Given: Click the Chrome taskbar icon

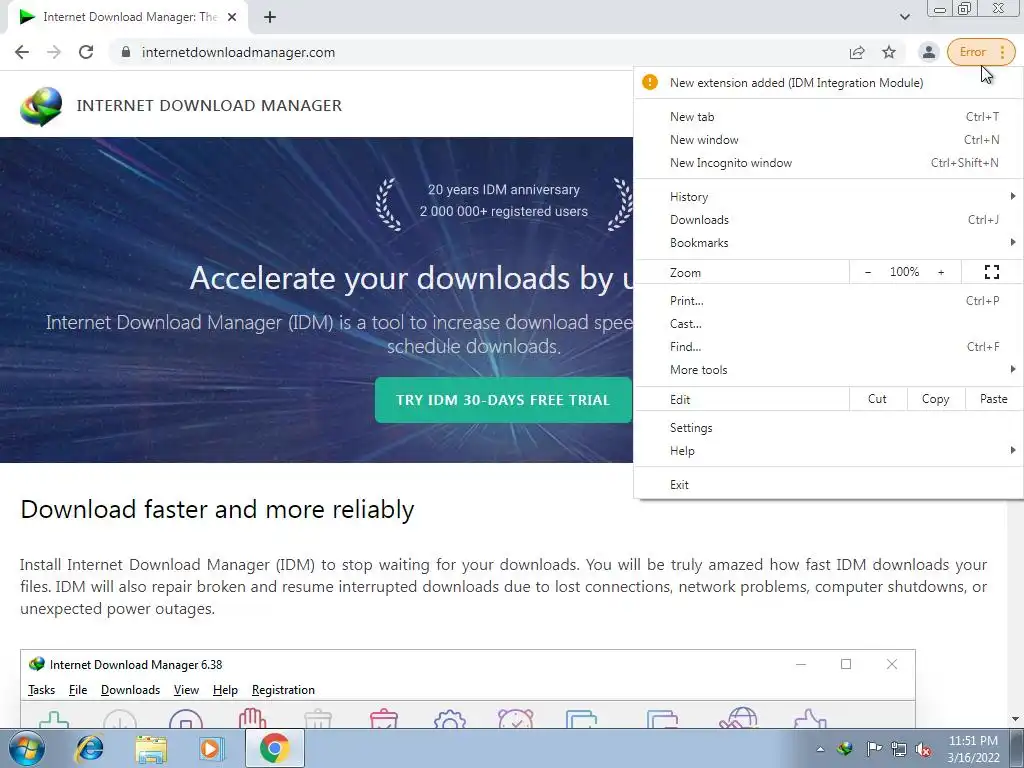Looking at the screenshot, I should pyautogui.click(x=274, y=748).
